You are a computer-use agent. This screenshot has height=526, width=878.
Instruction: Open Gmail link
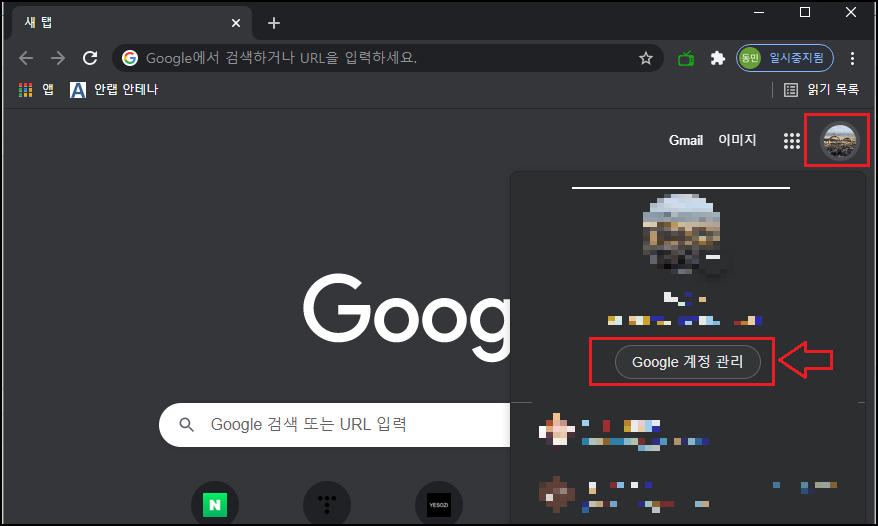coord(685,140)
